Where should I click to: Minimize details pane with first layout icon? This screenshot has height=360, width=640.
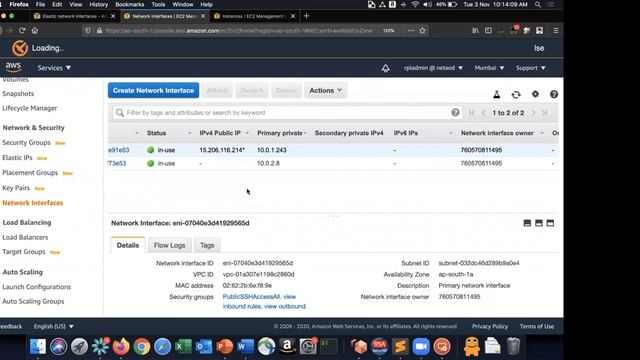(x=527, y=223)
